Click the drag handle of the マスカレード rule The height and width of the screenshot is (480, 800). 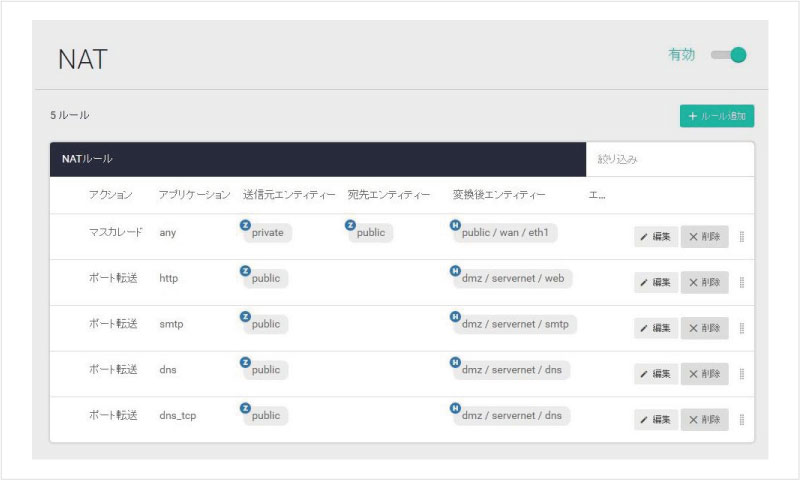point(741,237)
